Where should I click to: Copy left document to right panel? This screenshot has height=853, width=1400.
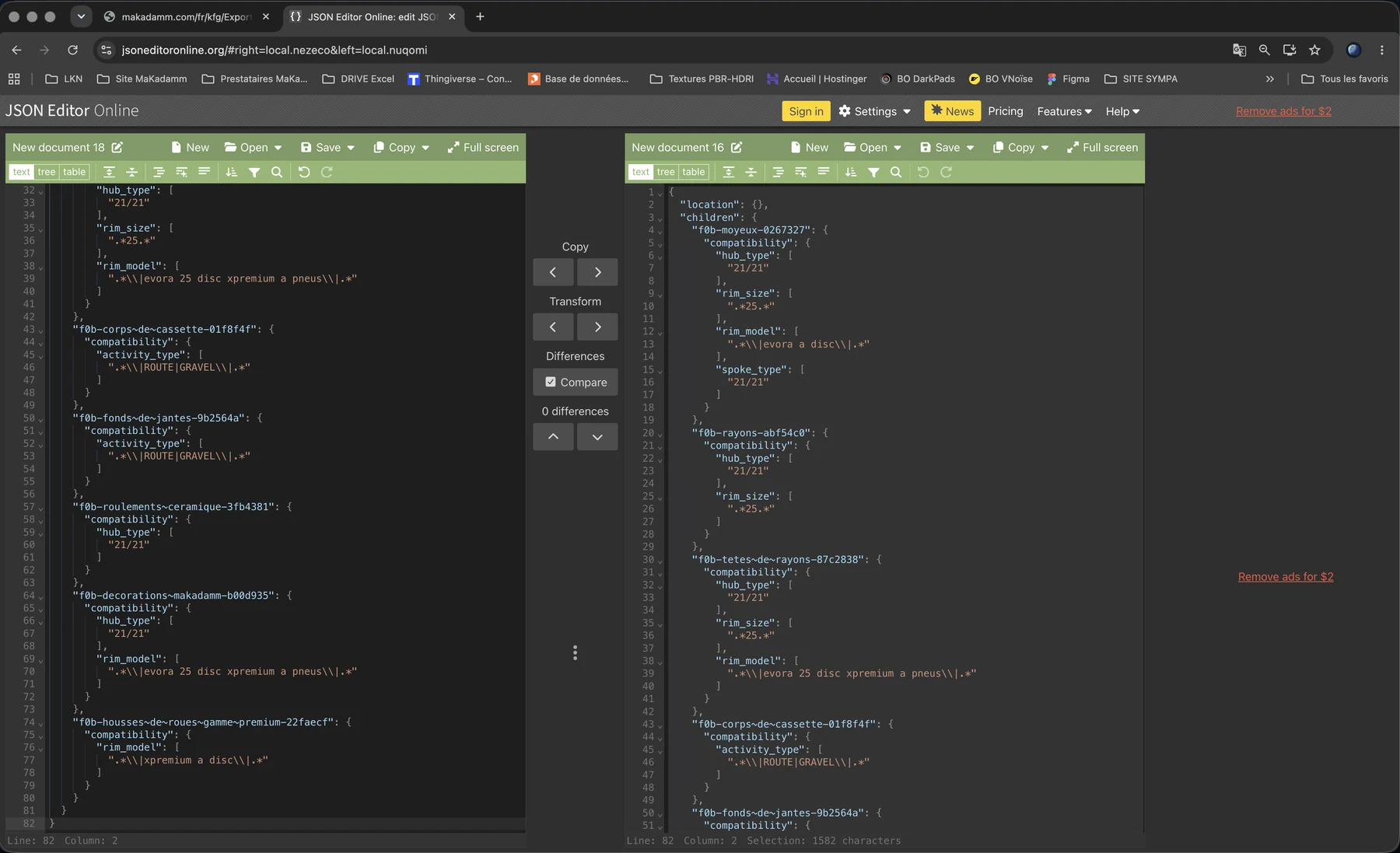597,272
